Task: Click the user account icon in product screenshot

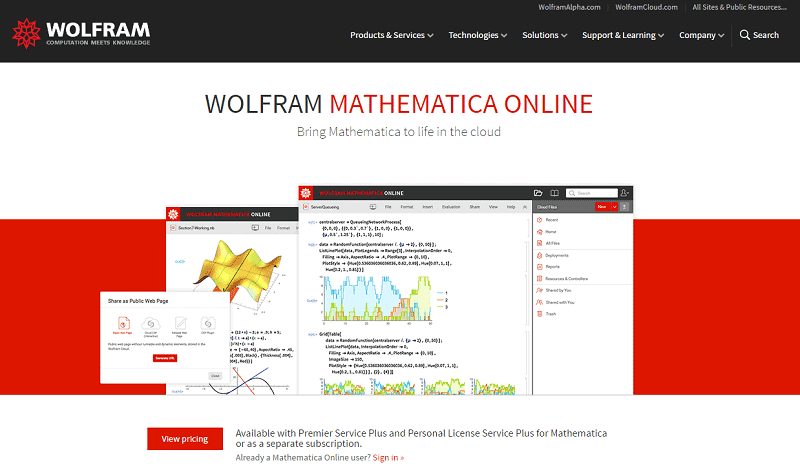Action: coord(624,193)
